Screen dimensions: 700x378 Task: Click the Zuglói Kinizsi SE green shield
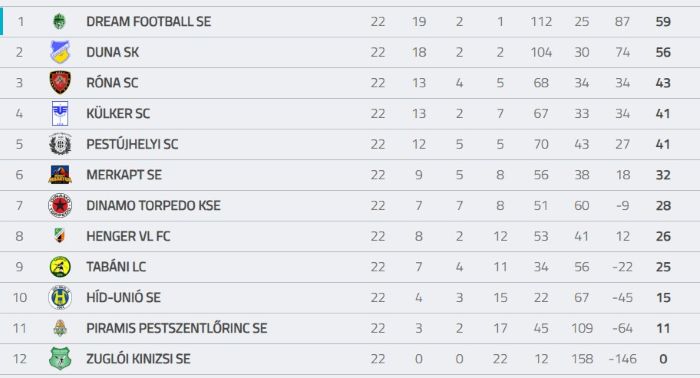pos(60,358)
